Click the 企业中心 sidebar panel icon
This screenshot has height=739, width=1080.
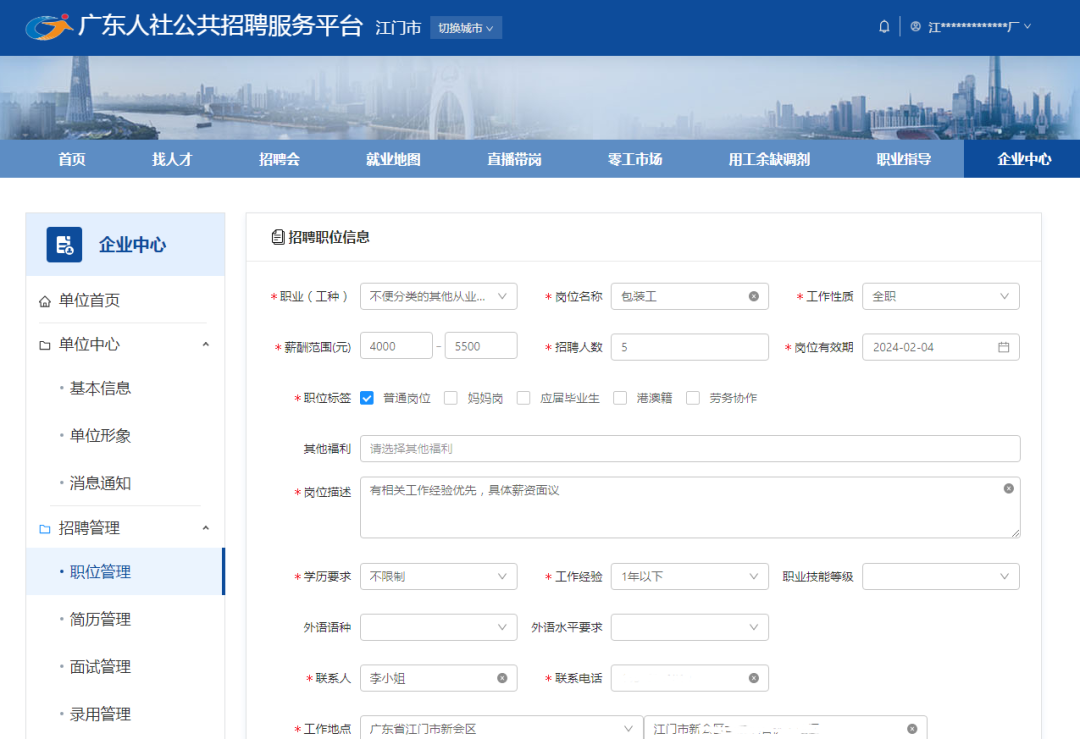[62, 243]
